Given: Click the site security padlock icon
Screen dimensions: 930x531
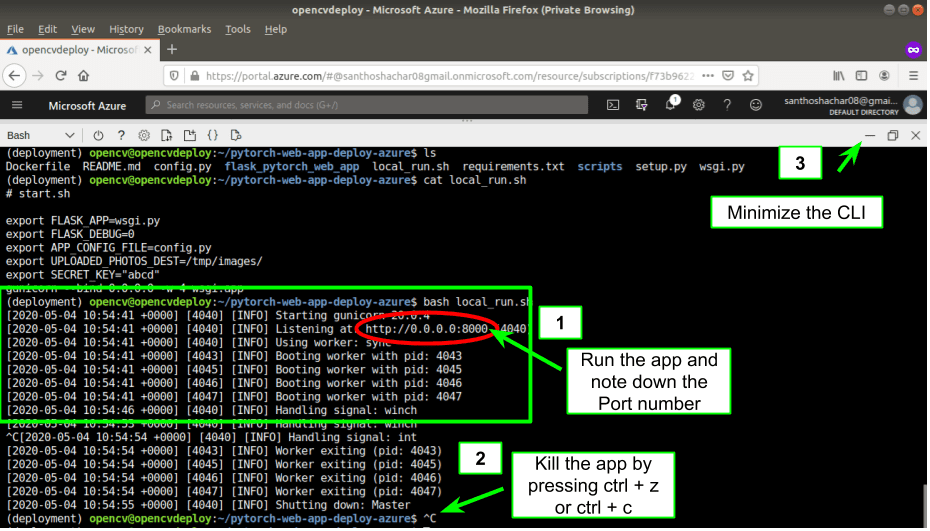Looking at the screenshot, I should pos(194,76).
